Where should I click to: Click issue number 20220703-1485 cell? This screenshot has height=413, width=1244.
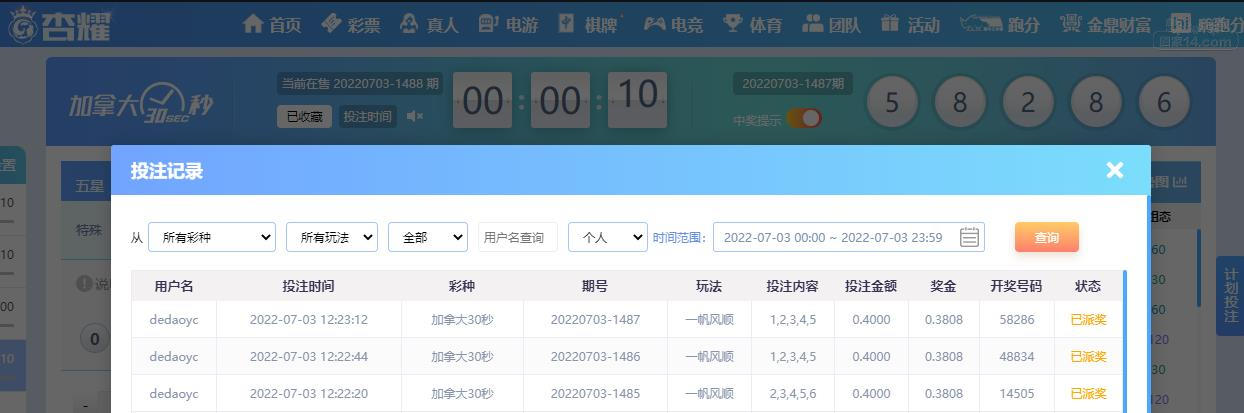click(595, 393)
